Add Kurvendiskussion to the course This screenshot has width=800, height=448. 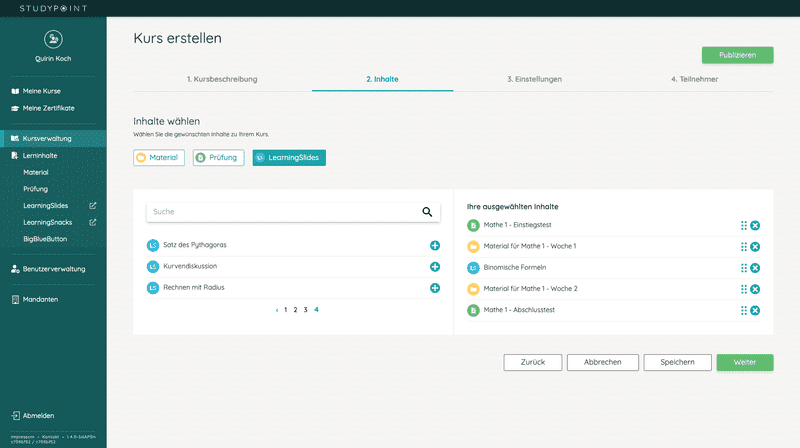tap(435, 267)
